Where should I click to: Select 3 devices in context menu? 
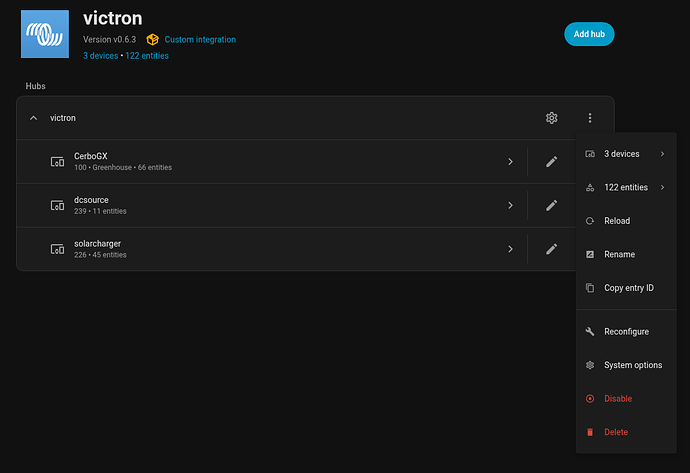(x=626, y=154)
